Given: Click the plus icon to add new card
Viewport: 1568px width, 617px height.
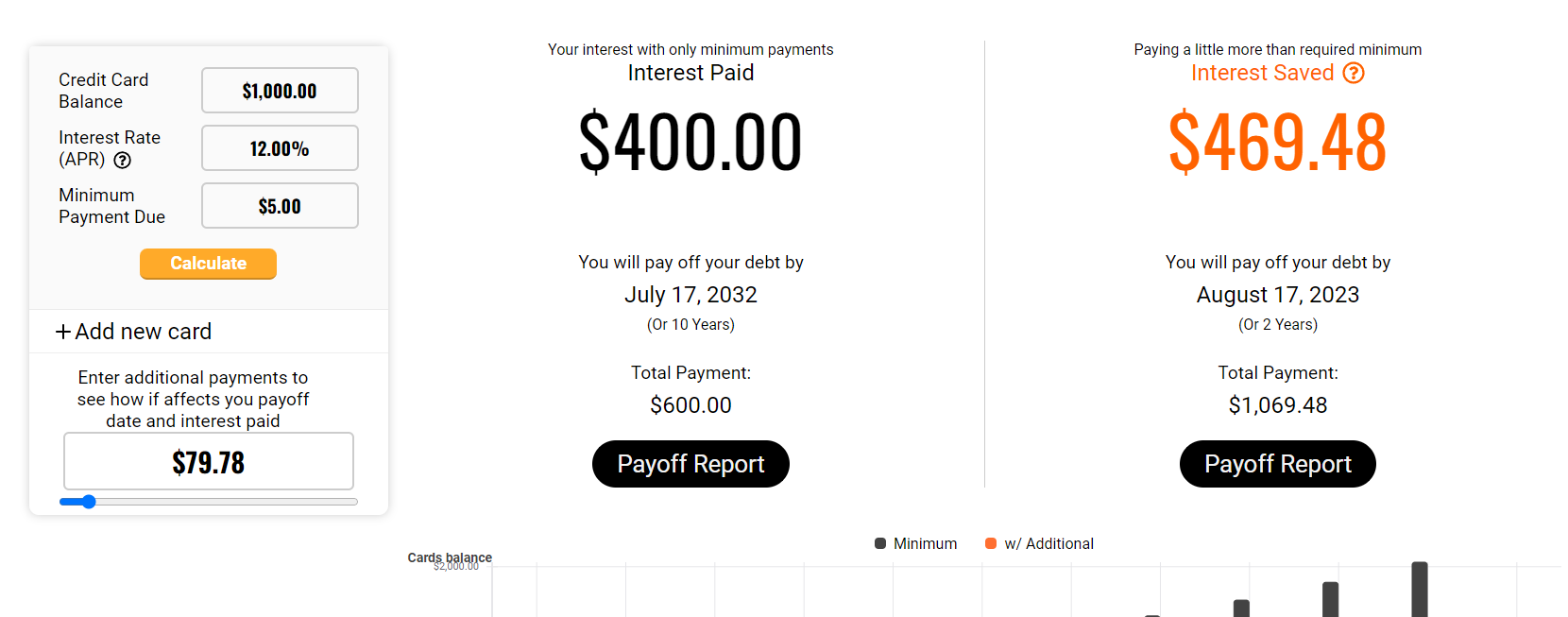Looking at the screenshot, I should pyautogui.click(x=62, y=332).
